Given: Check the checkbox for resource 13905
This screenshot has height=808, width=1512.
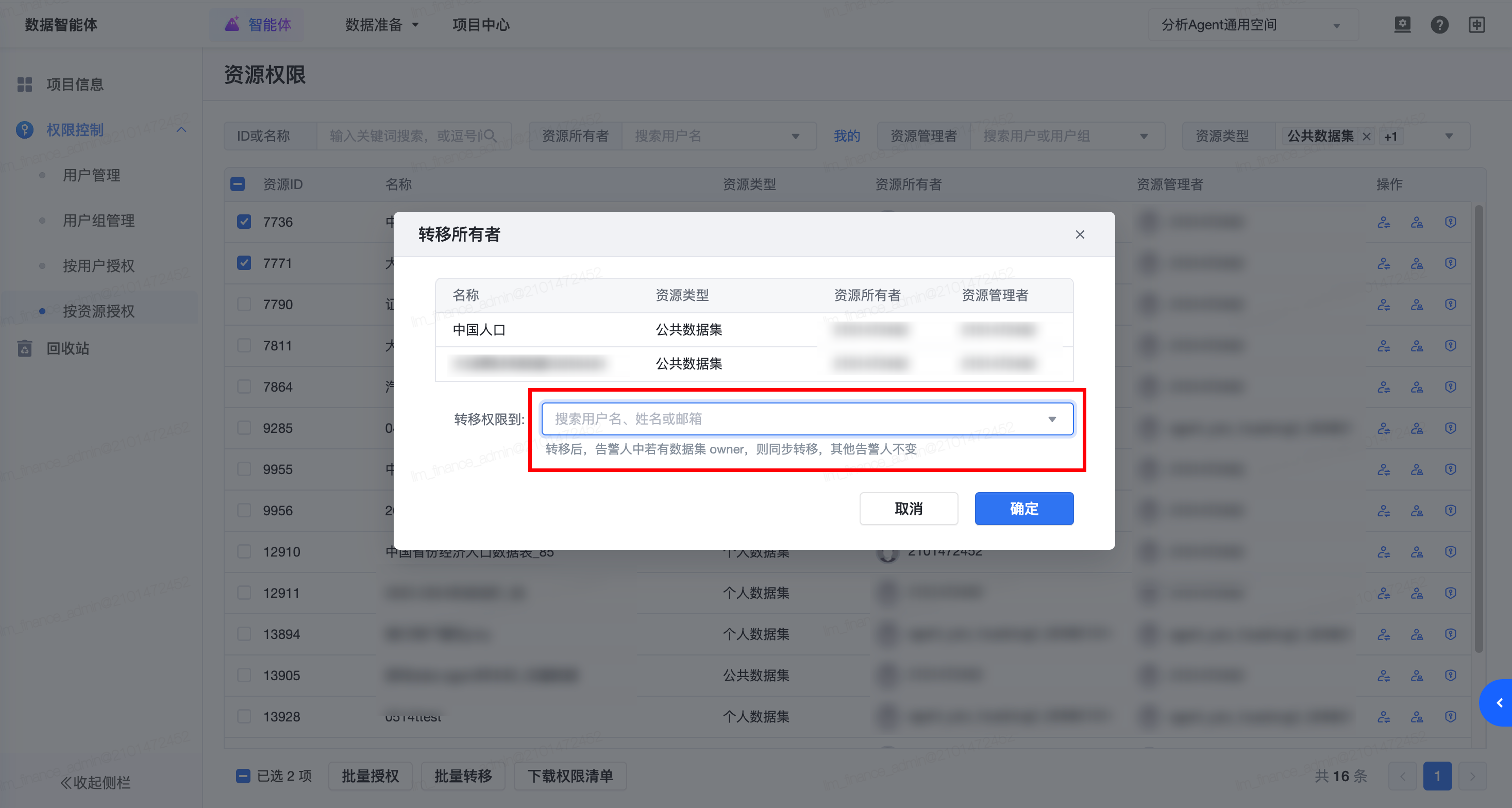Looking at the screenshot, I should 244,676.
